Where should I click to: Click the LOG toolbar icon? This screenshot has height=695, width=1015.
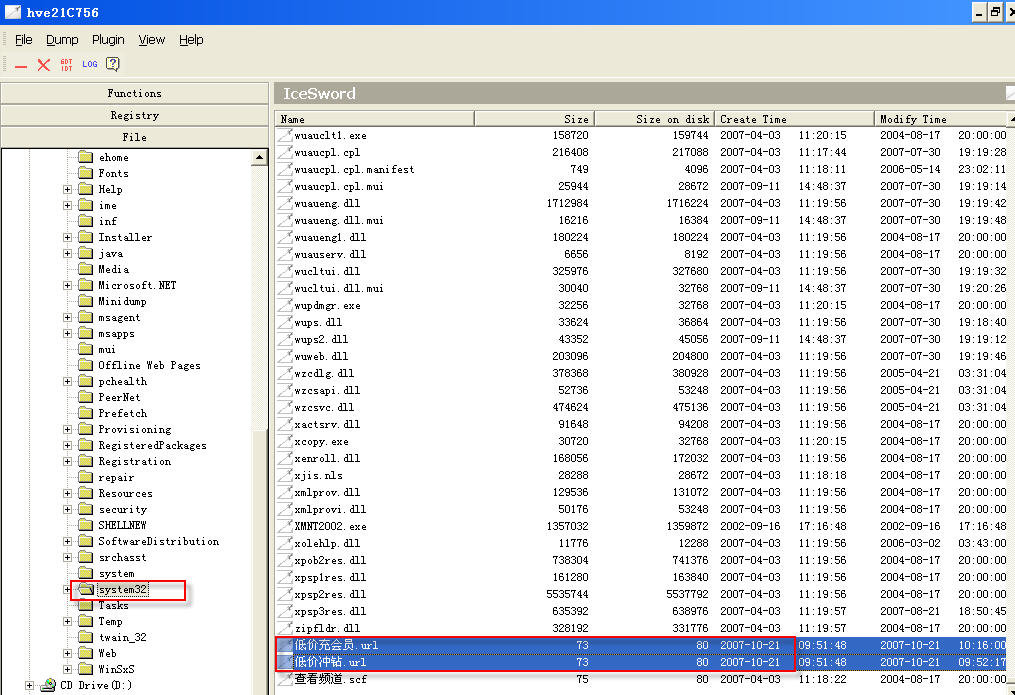pyautogui.click(x=90, y=65)
